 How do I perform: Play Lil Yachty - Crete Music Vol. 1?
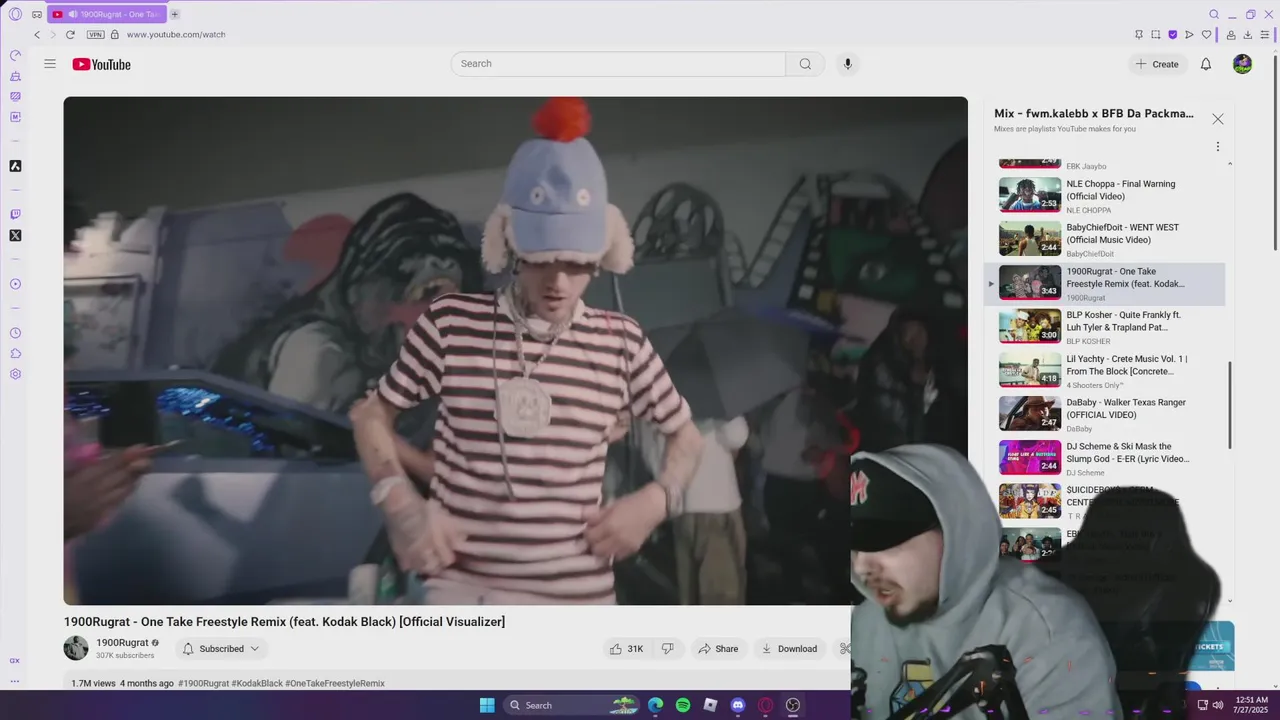(1105, 370)
